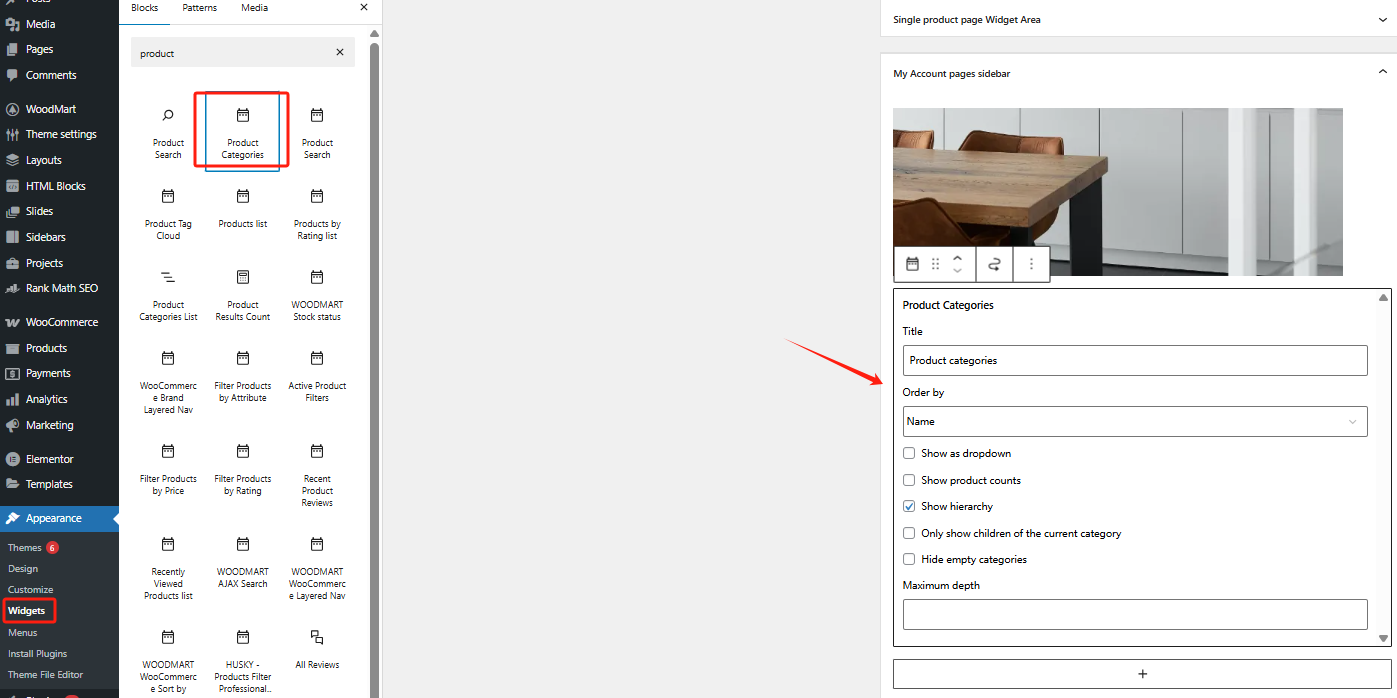
Task: Add WooCommerce Brand Layered Nav block
Action: click(168, 382)
